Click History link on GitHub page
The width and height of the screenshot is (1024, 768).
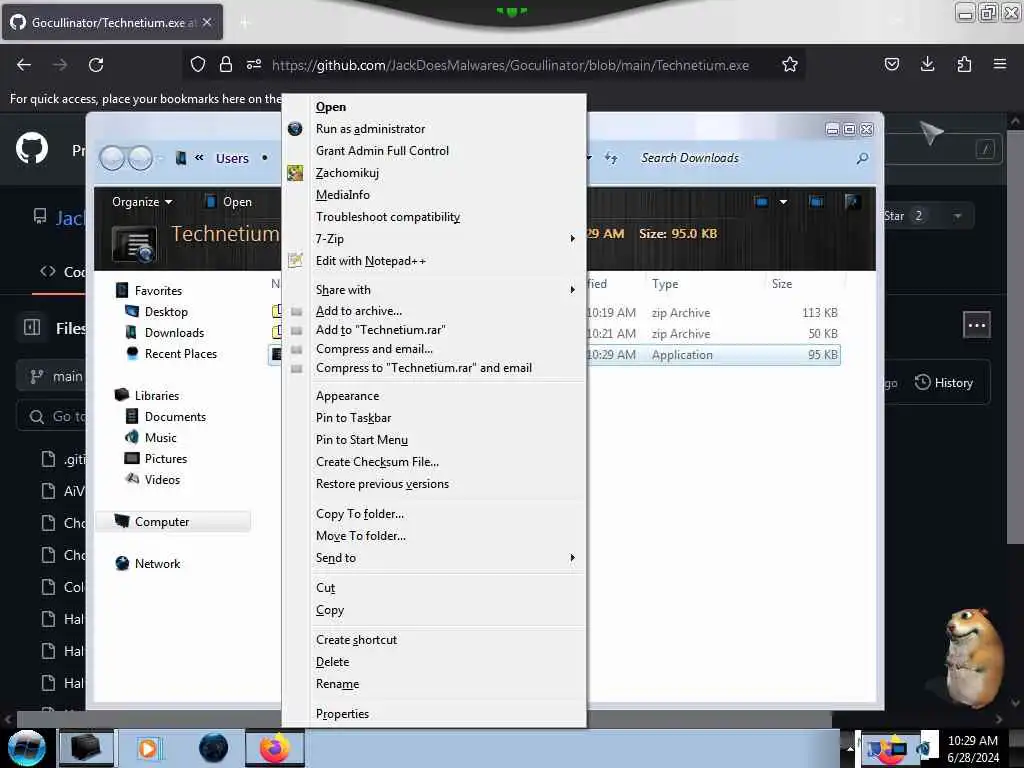pos(944,383)
